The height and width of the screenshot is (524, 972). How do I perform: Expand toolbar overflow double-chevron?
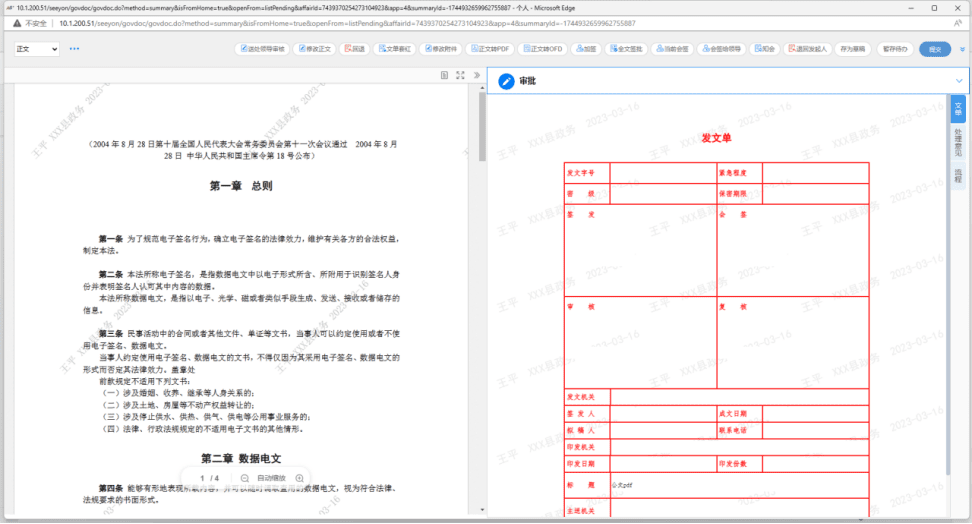click(x=962, y=49)
